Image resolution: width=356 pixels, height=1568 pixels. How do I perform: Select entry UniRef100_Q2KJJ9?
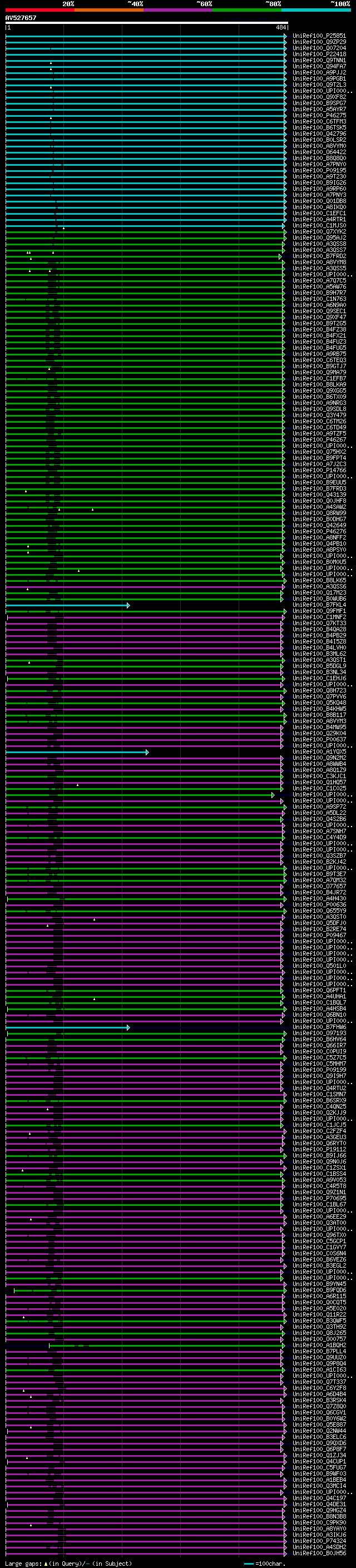click(319, 1114)
